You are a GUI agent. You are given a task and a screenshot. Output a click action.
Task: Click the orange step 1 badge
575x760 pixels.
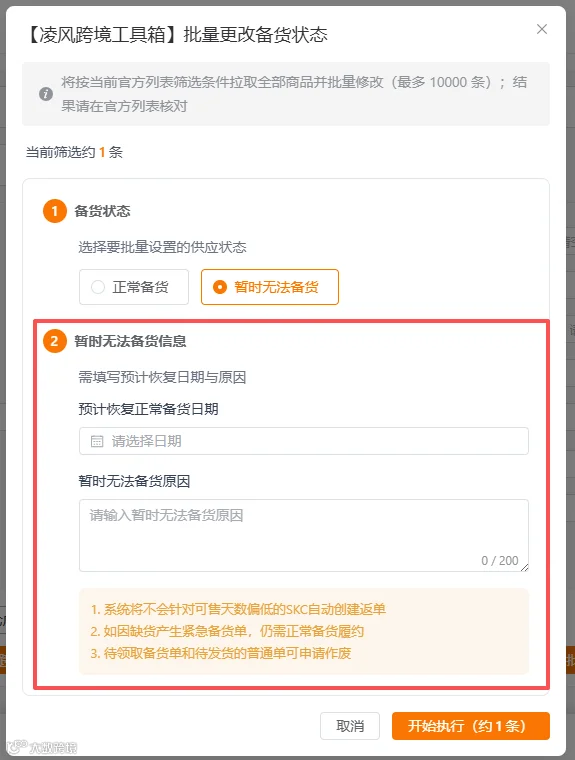point(55,211)
